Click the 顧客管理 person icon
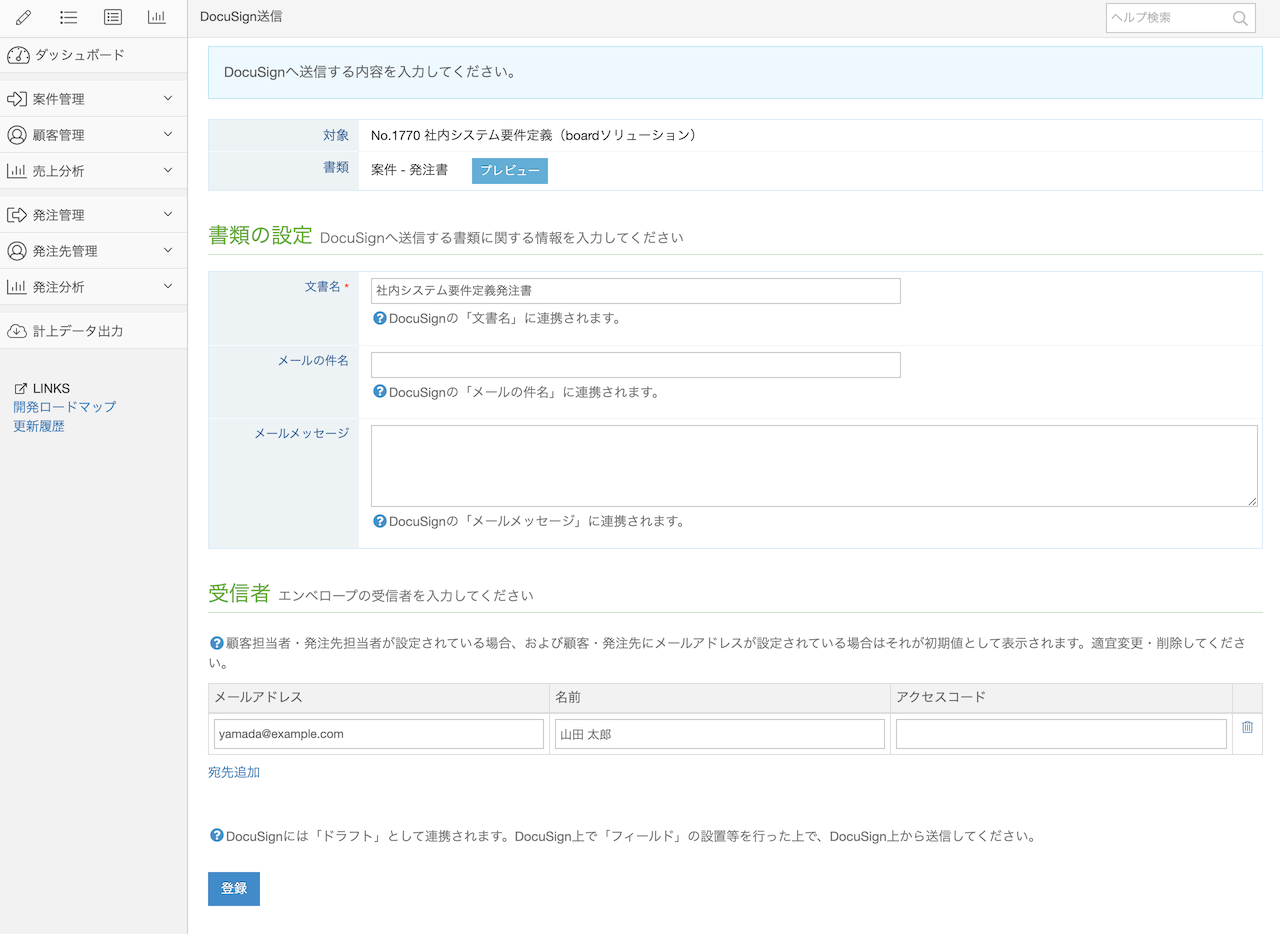This screenshot has height=934, width=1280. tap(17, 135)
